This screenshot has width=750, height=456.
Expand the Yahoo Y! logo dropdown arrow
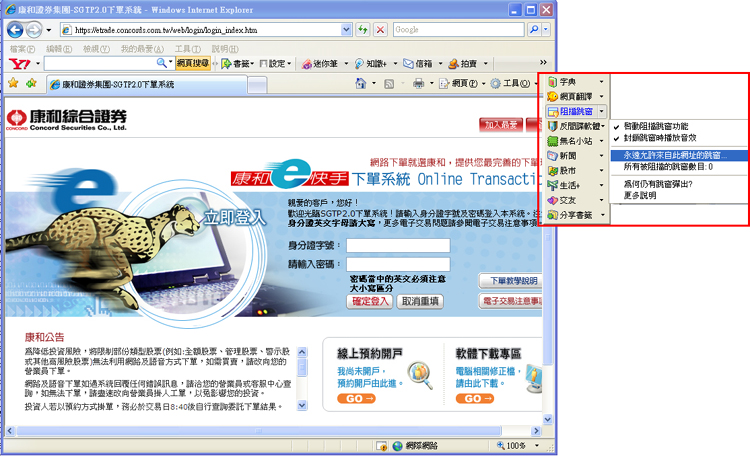[x=38, y=63]
